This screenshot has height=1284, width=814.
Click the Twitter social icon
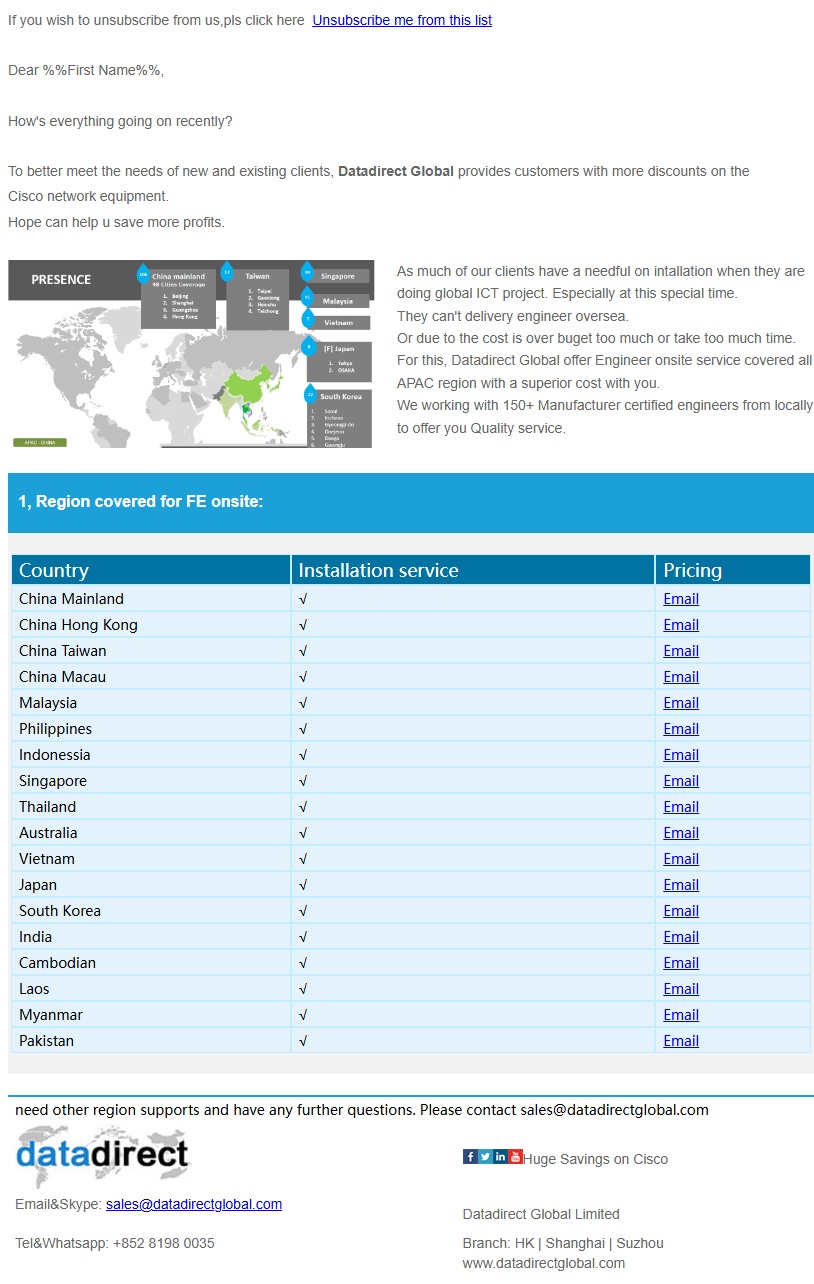[x=485, y=1157]
